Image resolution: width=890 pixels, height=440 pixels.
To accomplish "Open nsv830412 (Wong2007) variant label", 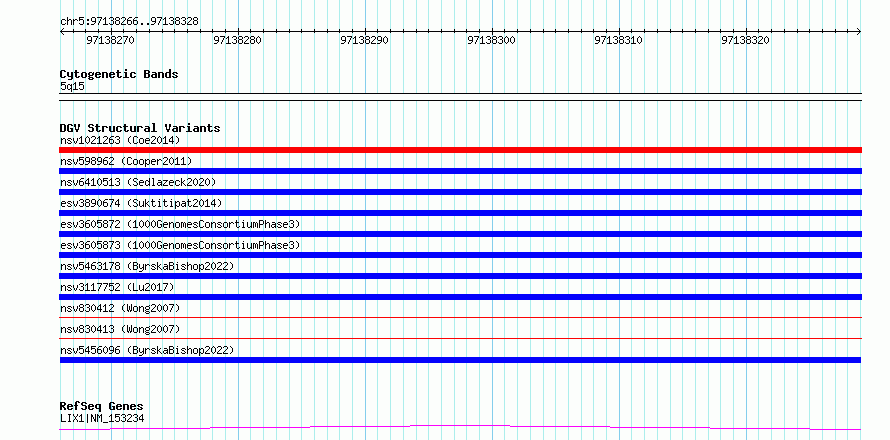I will click(x=120, y=308).
